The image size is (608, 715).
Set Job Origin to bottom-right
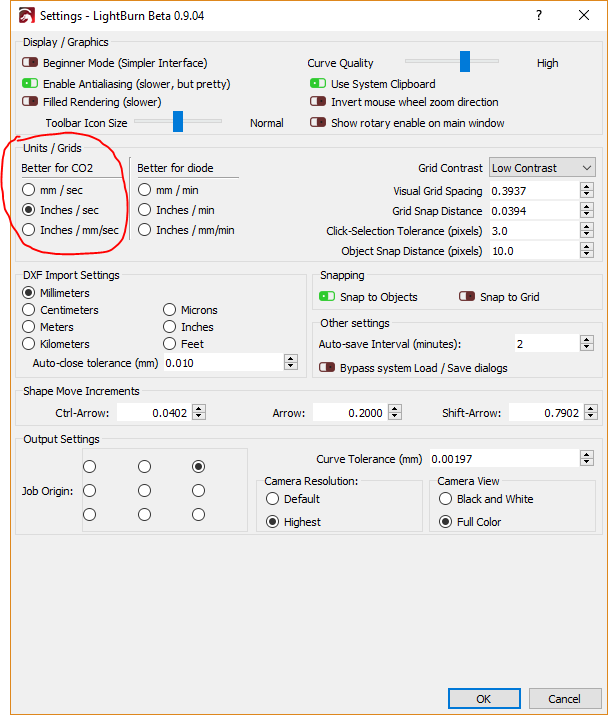click(x=198, y=514)
